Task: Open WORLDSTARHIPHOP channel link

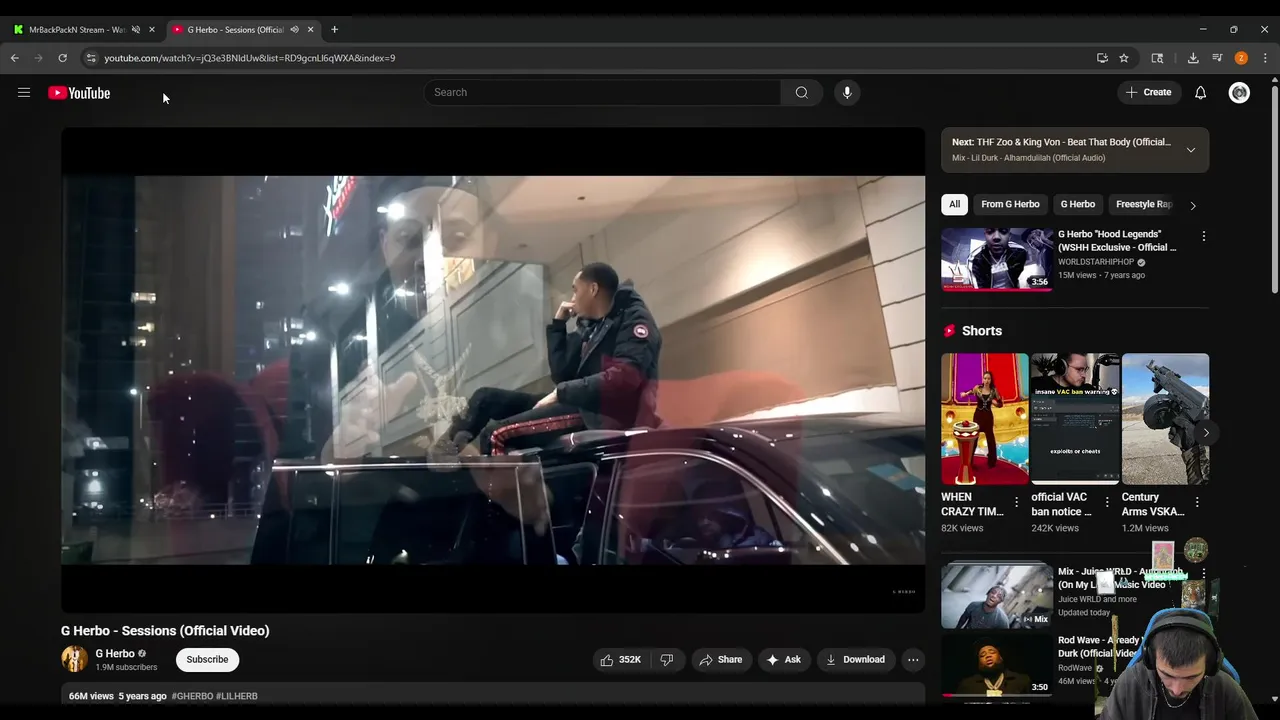Action: pyautogui.click(x=1096, y=262)
